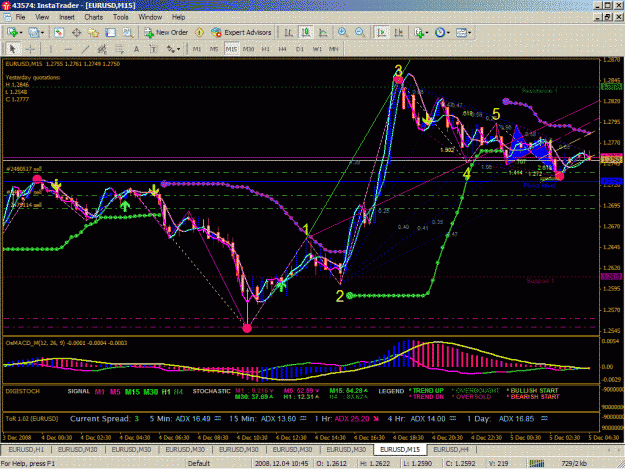Launch MetaEditor yellow diamond icon
The height and width of the screenshot is (469, 625).
[x=200, y=33]
